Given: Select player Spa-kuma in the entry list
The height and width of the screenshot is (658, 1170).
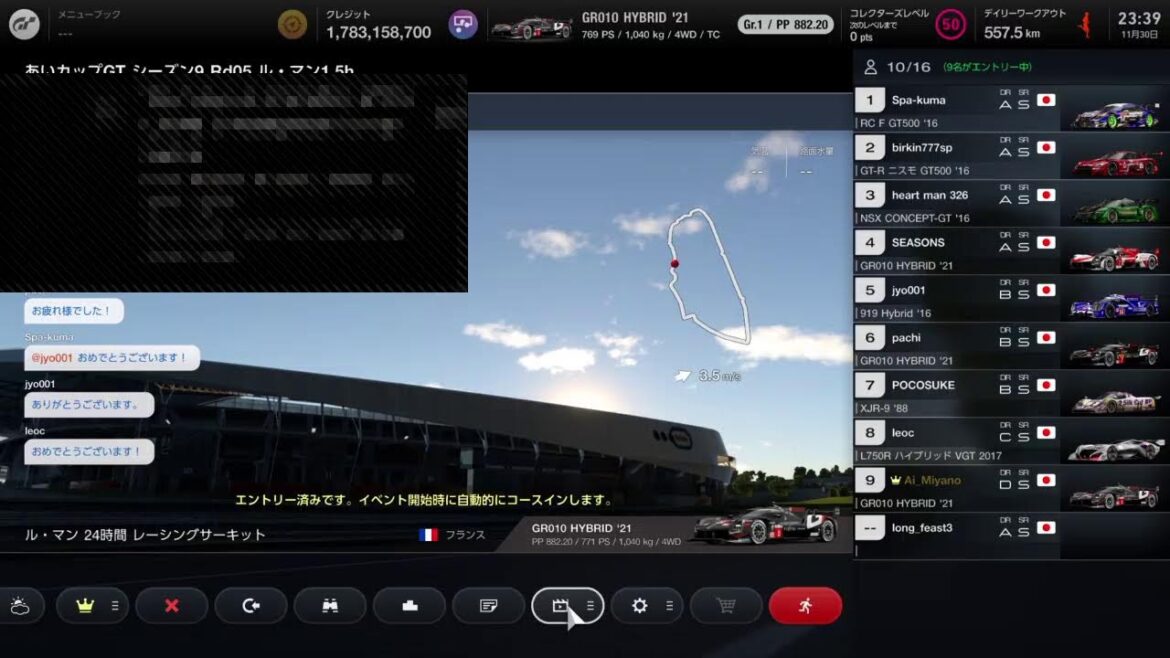Looking at the screenshot, I should (1012, 108).
